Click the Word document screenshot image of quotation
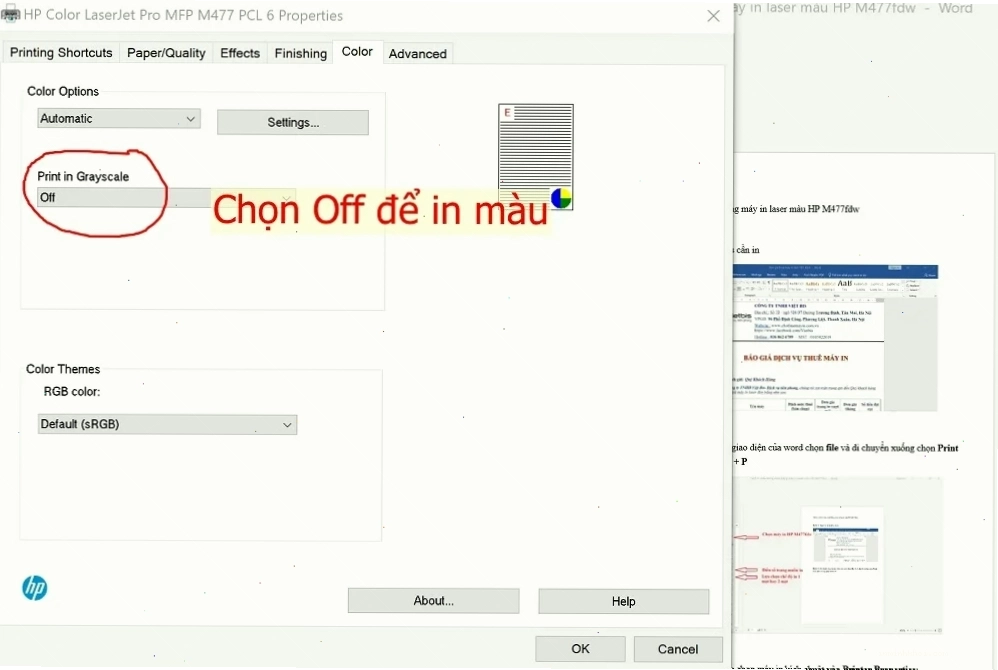 point(835,338)
